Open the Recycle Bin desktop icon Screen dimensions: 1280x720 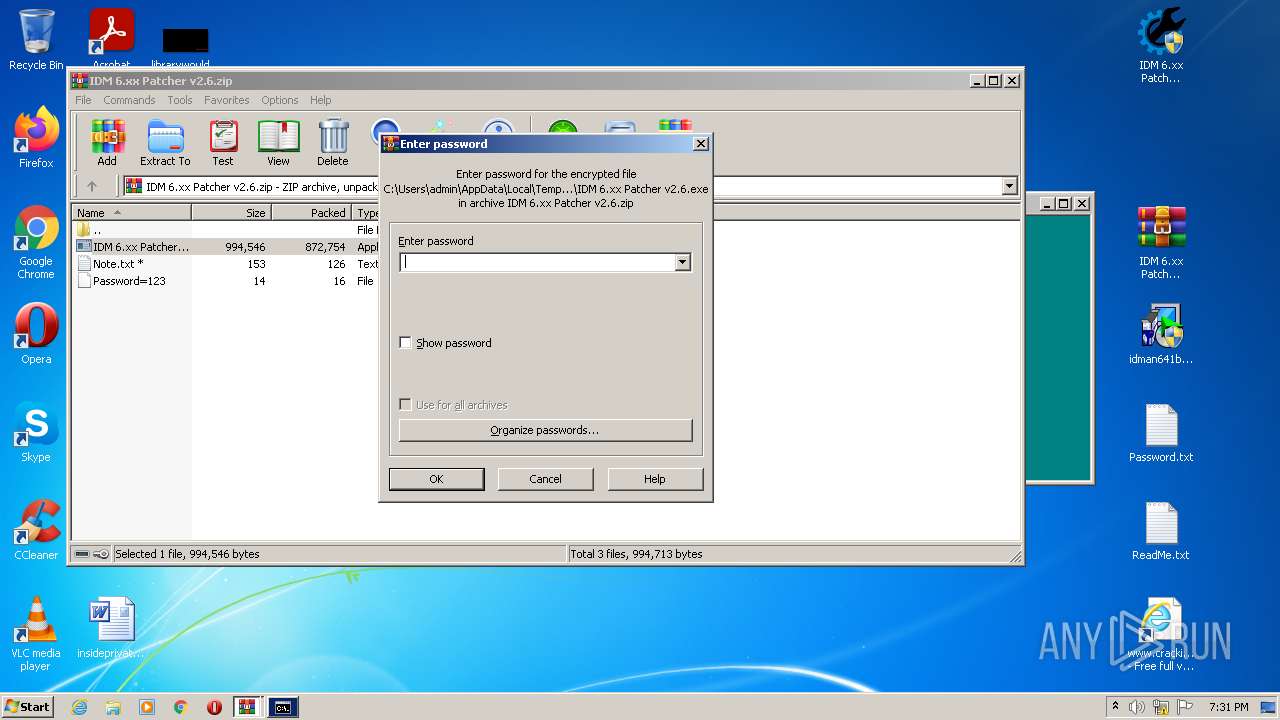tap(36, 40)
